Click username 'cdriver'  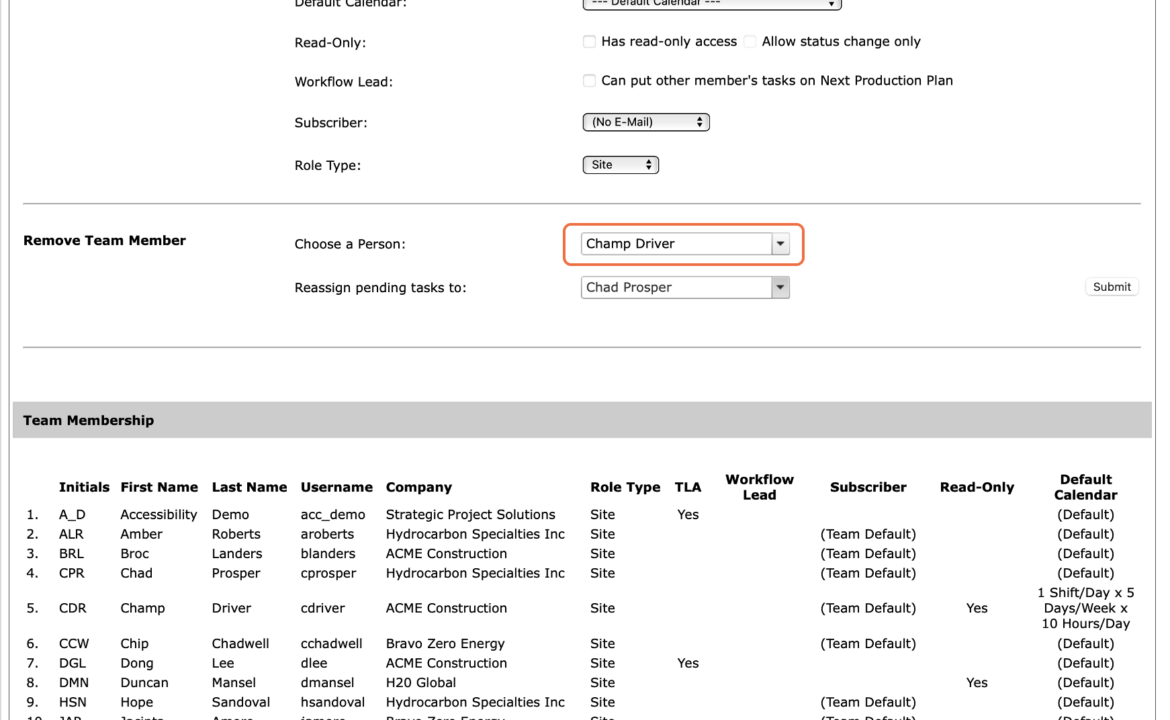[x=322, y=608]
